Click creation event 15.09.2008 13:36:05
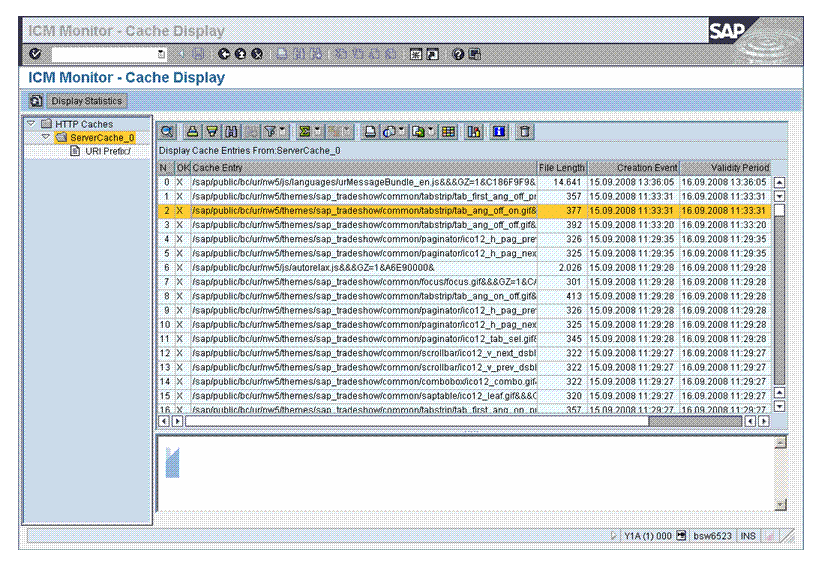Viewport: 822px width, 567px height. click(x=632, y=182)
